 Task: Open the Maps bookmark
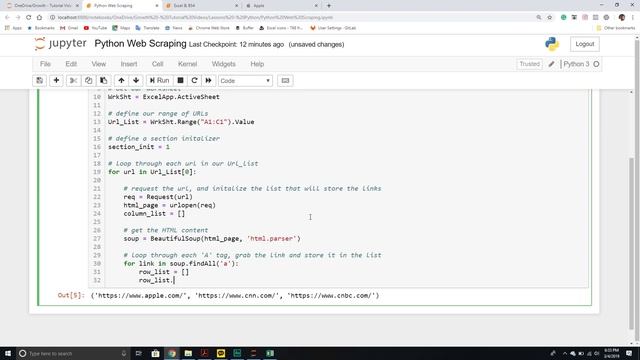(121, 28)
